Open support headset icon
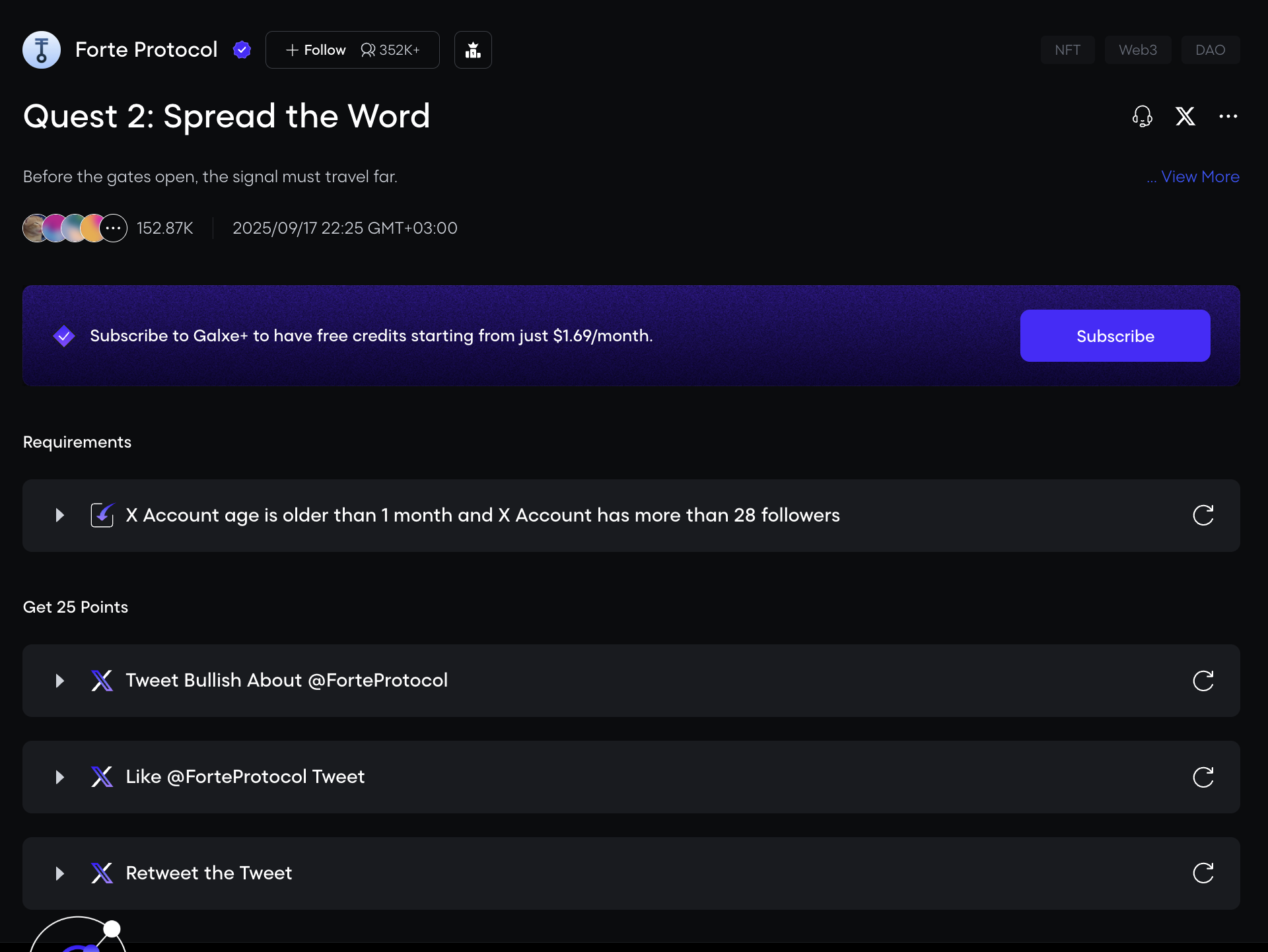This screenshot has height=952, width=1268. coord(1142,117)
